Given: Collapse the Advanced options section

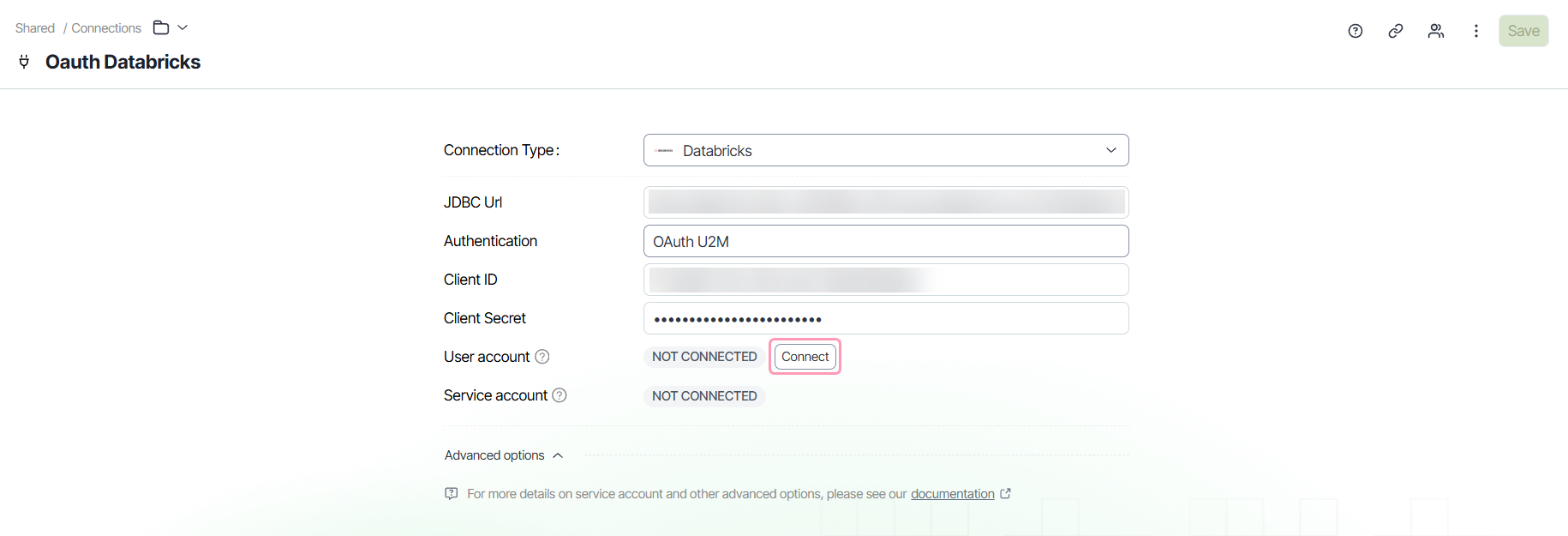Looking at the screenshot, I should click(504, 455).
